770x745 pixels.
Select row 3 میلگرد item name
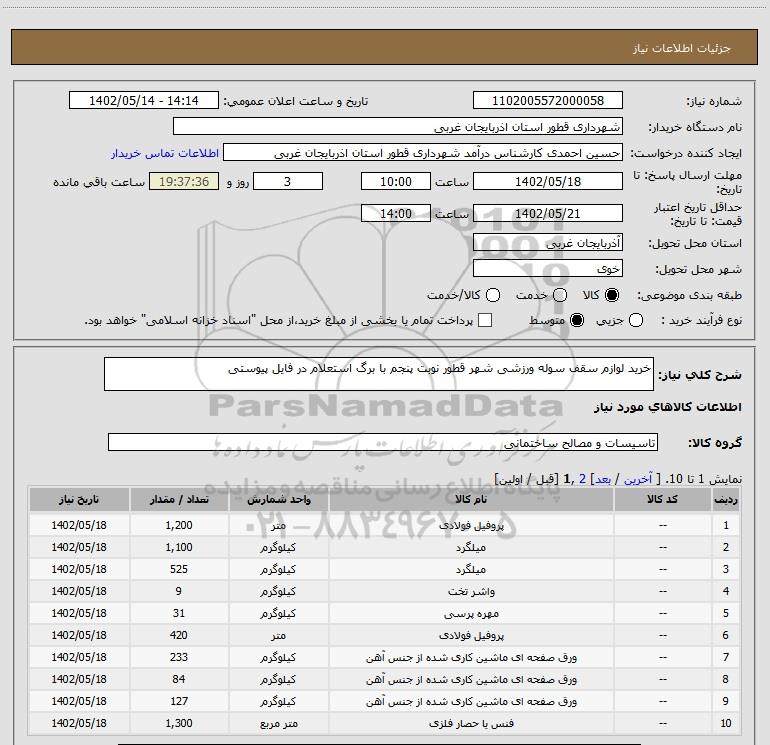471,569
